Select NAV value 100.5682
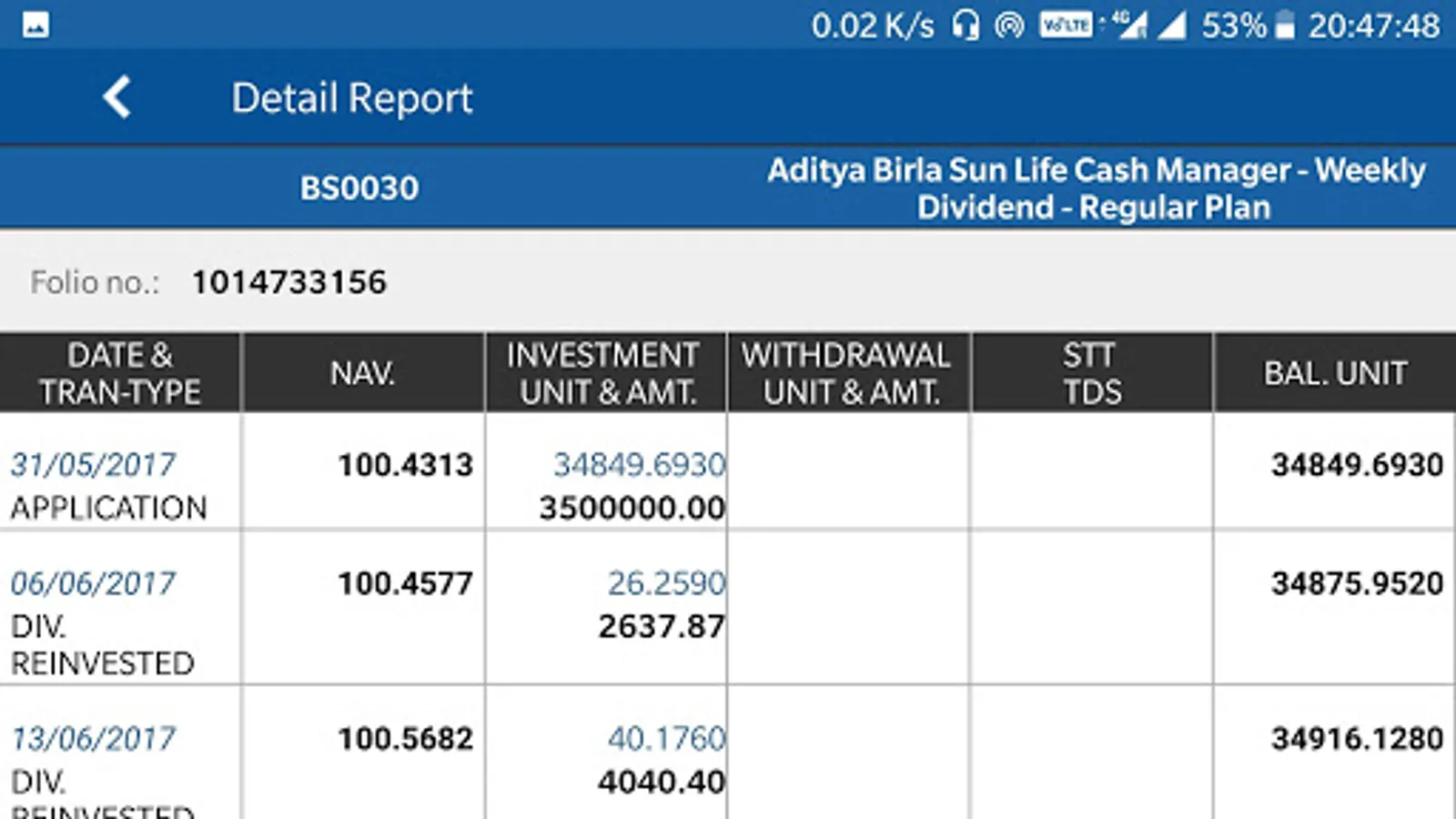This screenshot has height=819, width=1456. pyautogui.click(x=406, y=739)
